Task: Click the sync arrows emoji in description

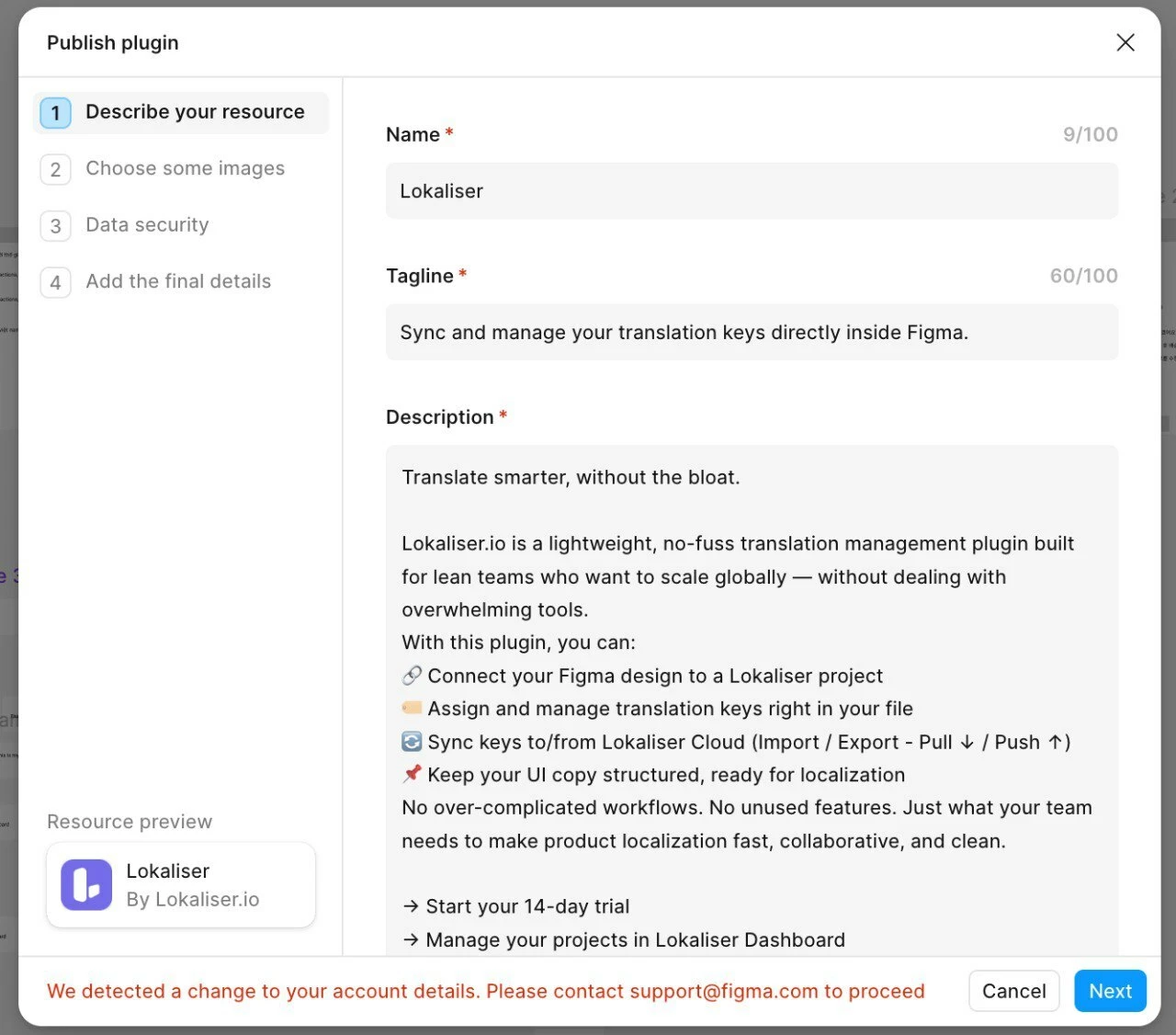Action: pyautogui.click(x=412, y=741)
